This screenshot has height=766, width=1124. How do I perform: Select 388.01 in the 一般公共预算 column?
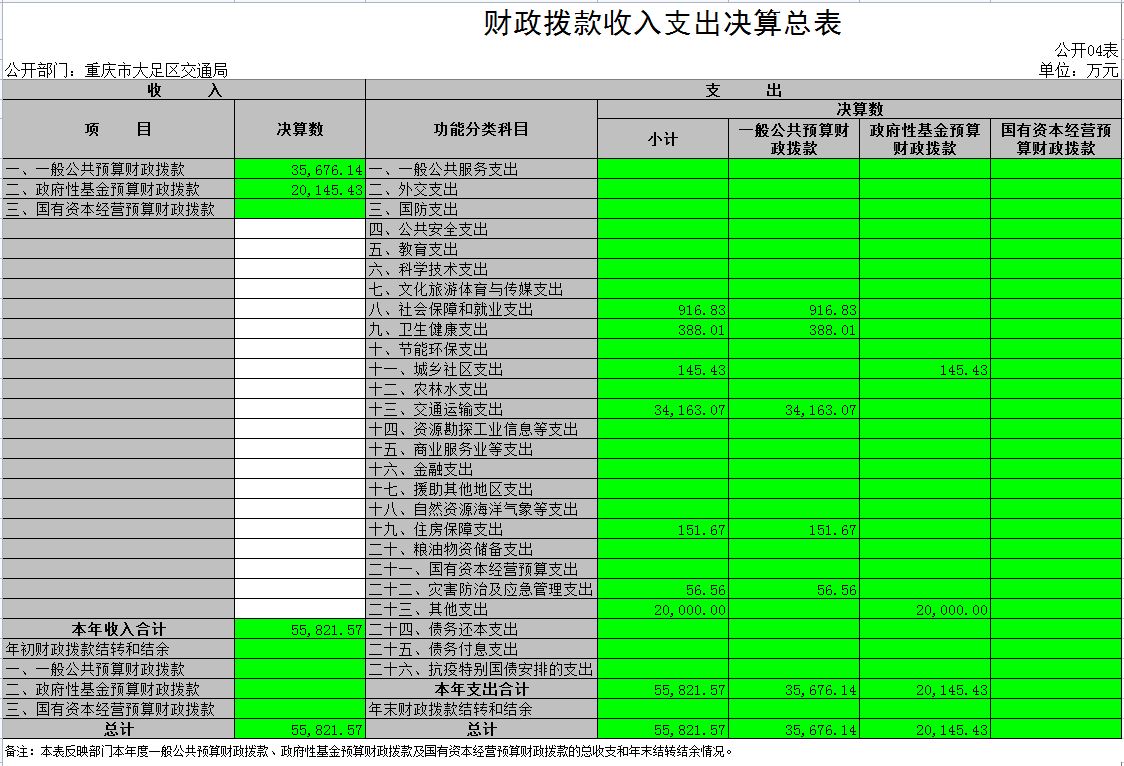(x=794, y=330)
